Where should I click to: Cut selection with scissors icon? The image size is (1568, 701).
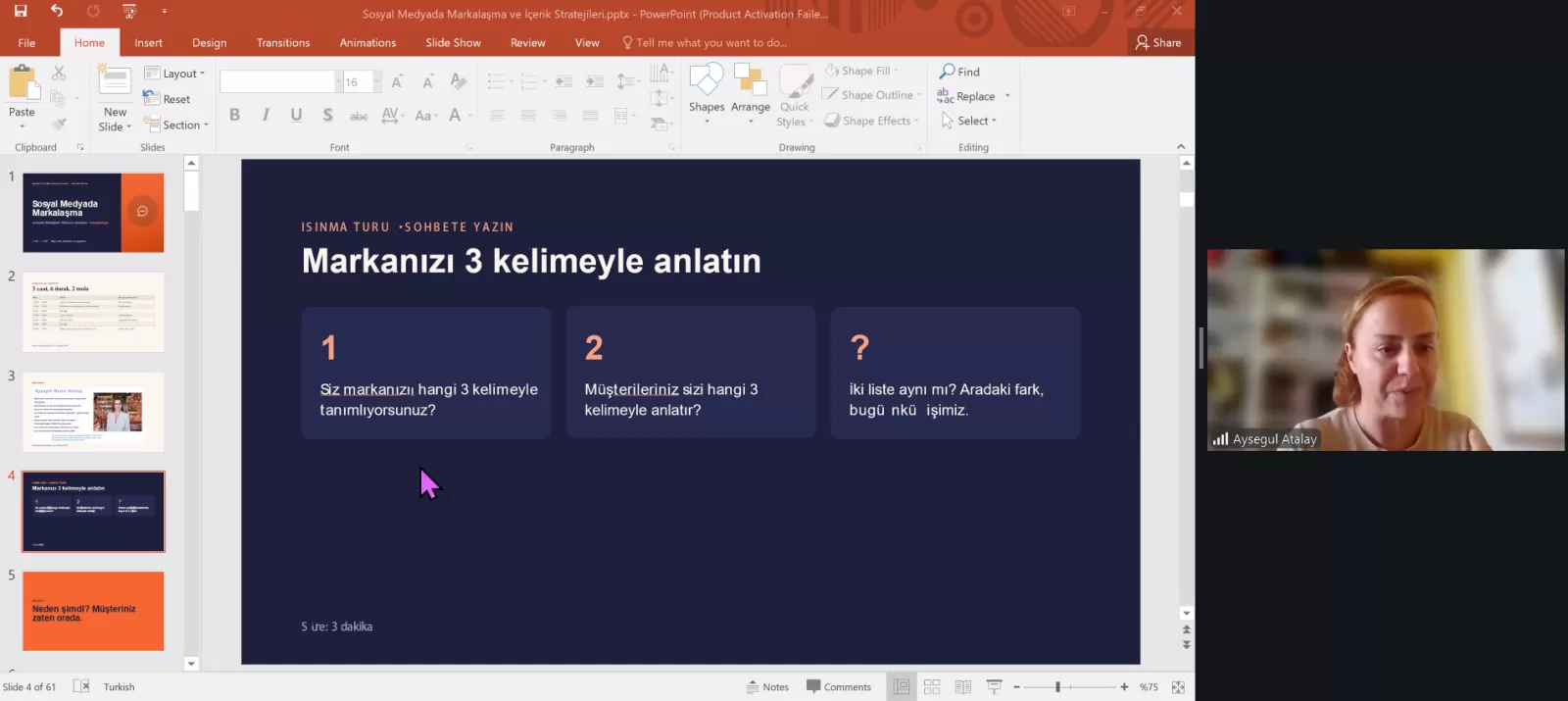click(59, 74)
